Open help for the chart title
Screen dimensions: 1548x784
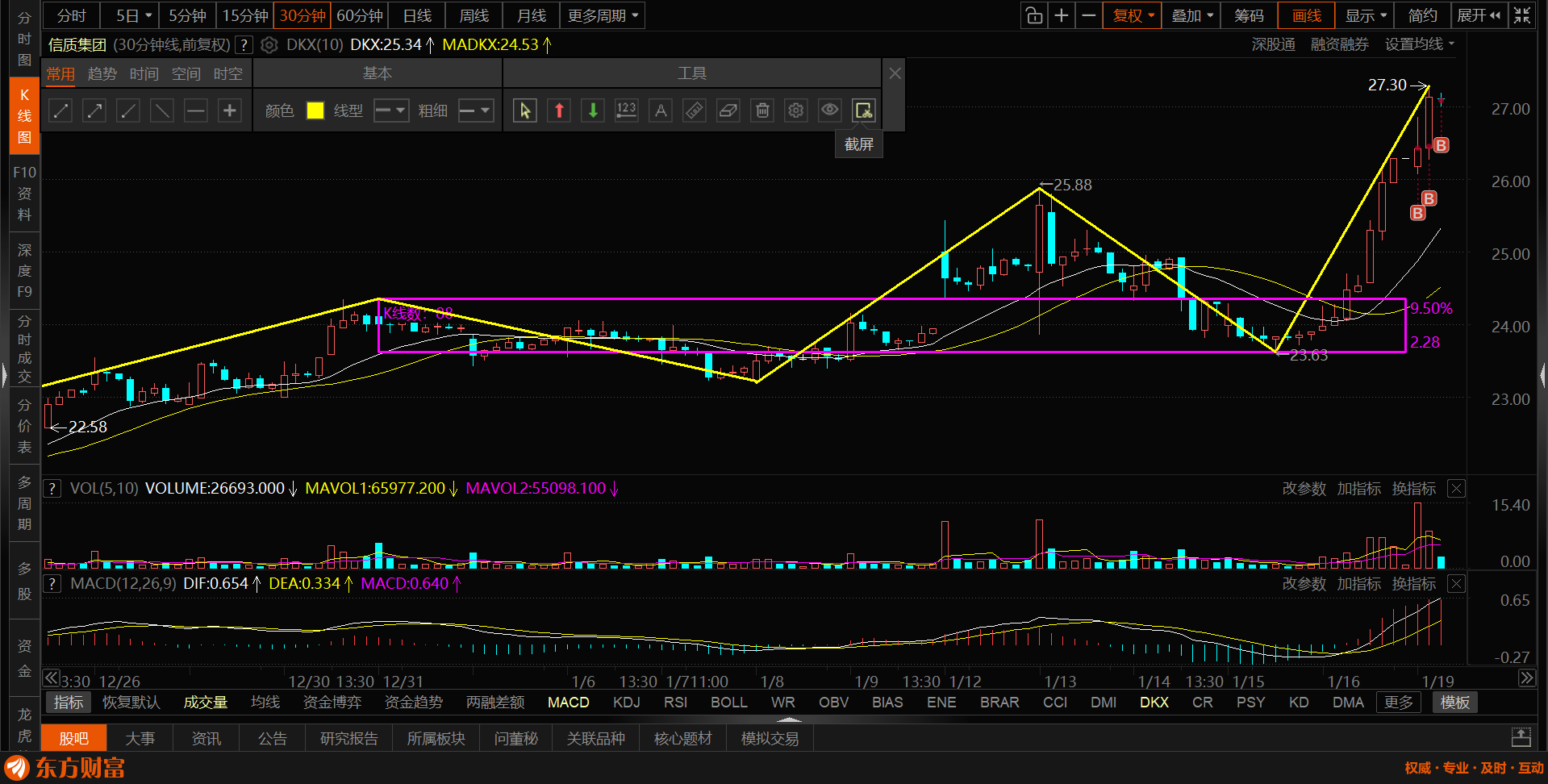pyautogui.click(x=243, y=45)
